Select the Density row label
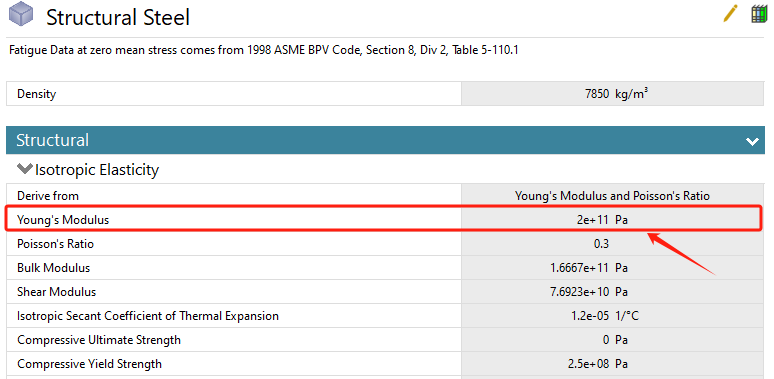Viewport: 774px width, 379px height. point(37,94)
